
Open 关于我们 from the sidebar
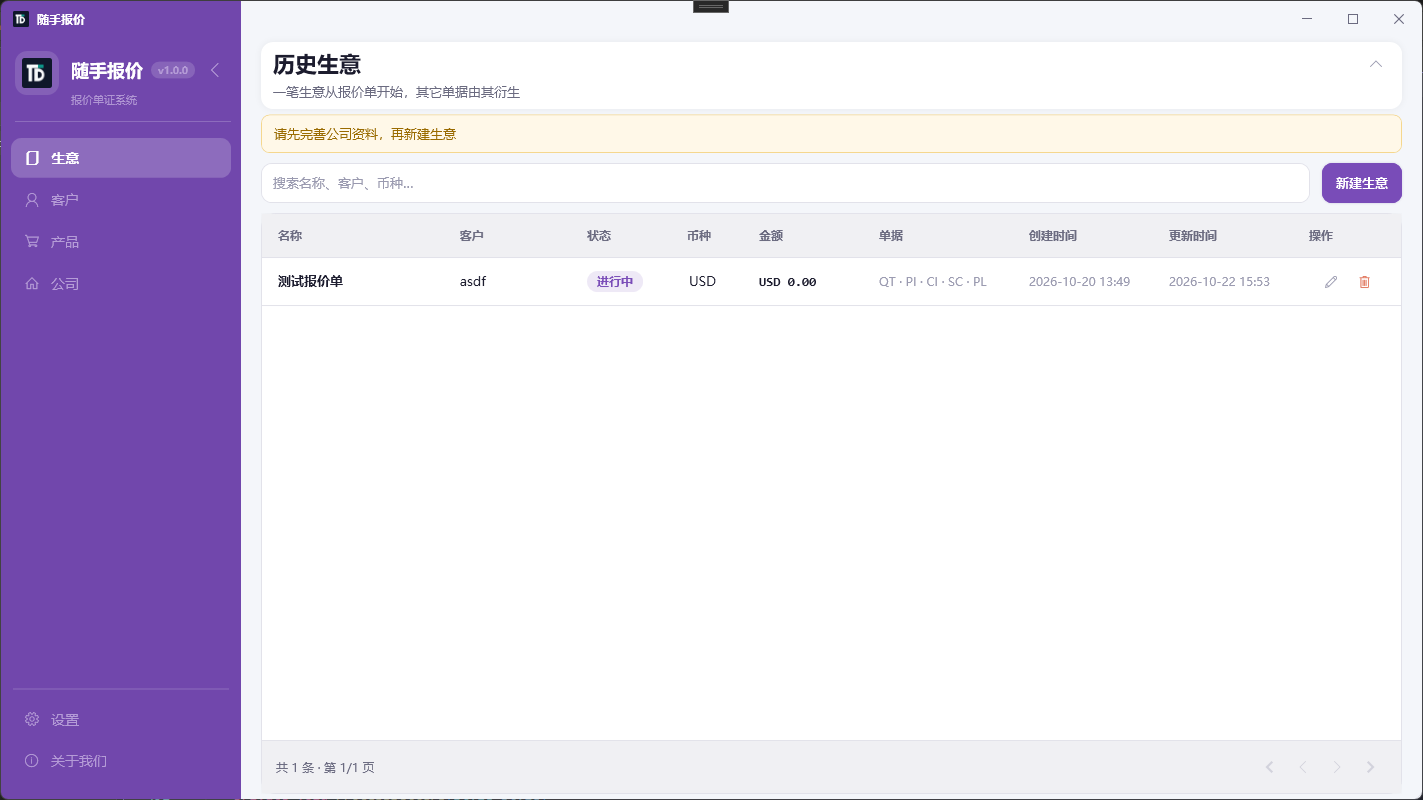point(121,761)
